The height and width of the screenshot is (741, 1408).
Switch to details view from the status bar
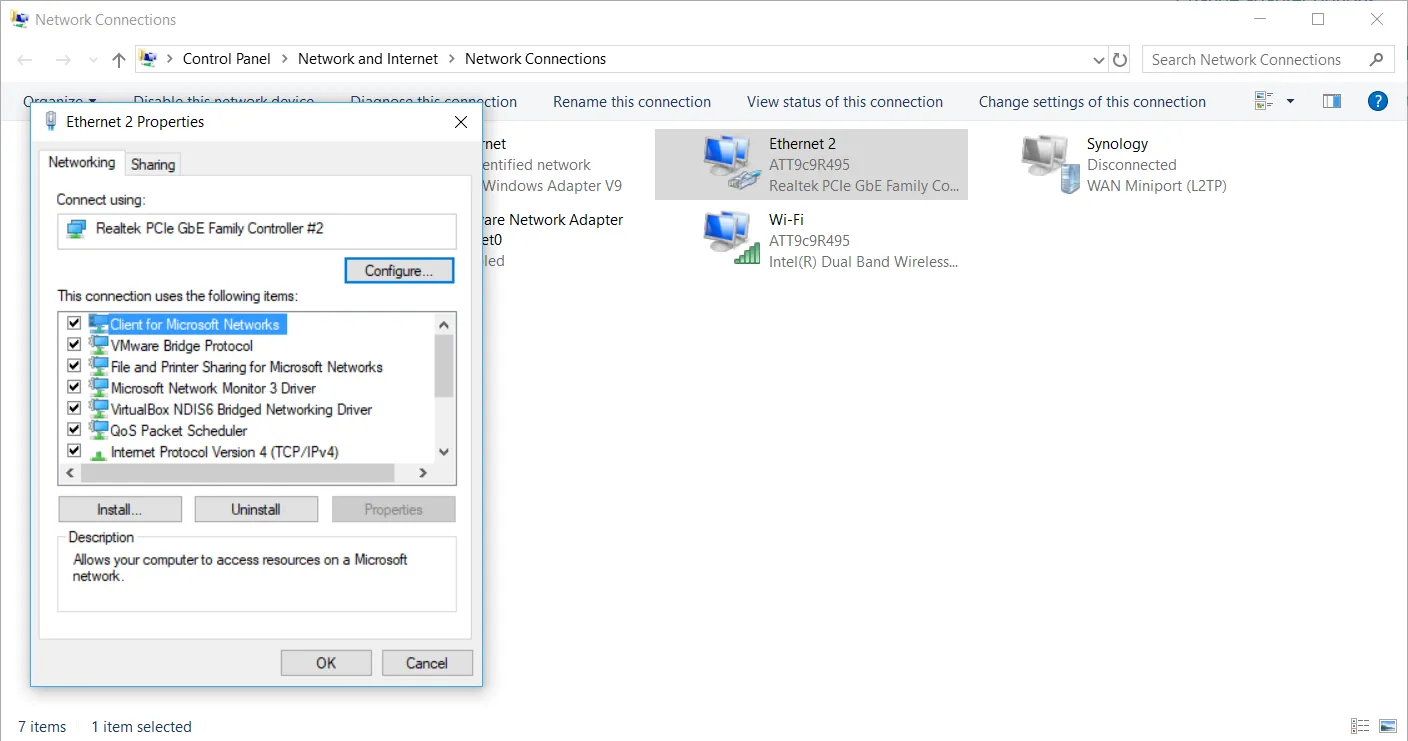[x=1360, y=726]
